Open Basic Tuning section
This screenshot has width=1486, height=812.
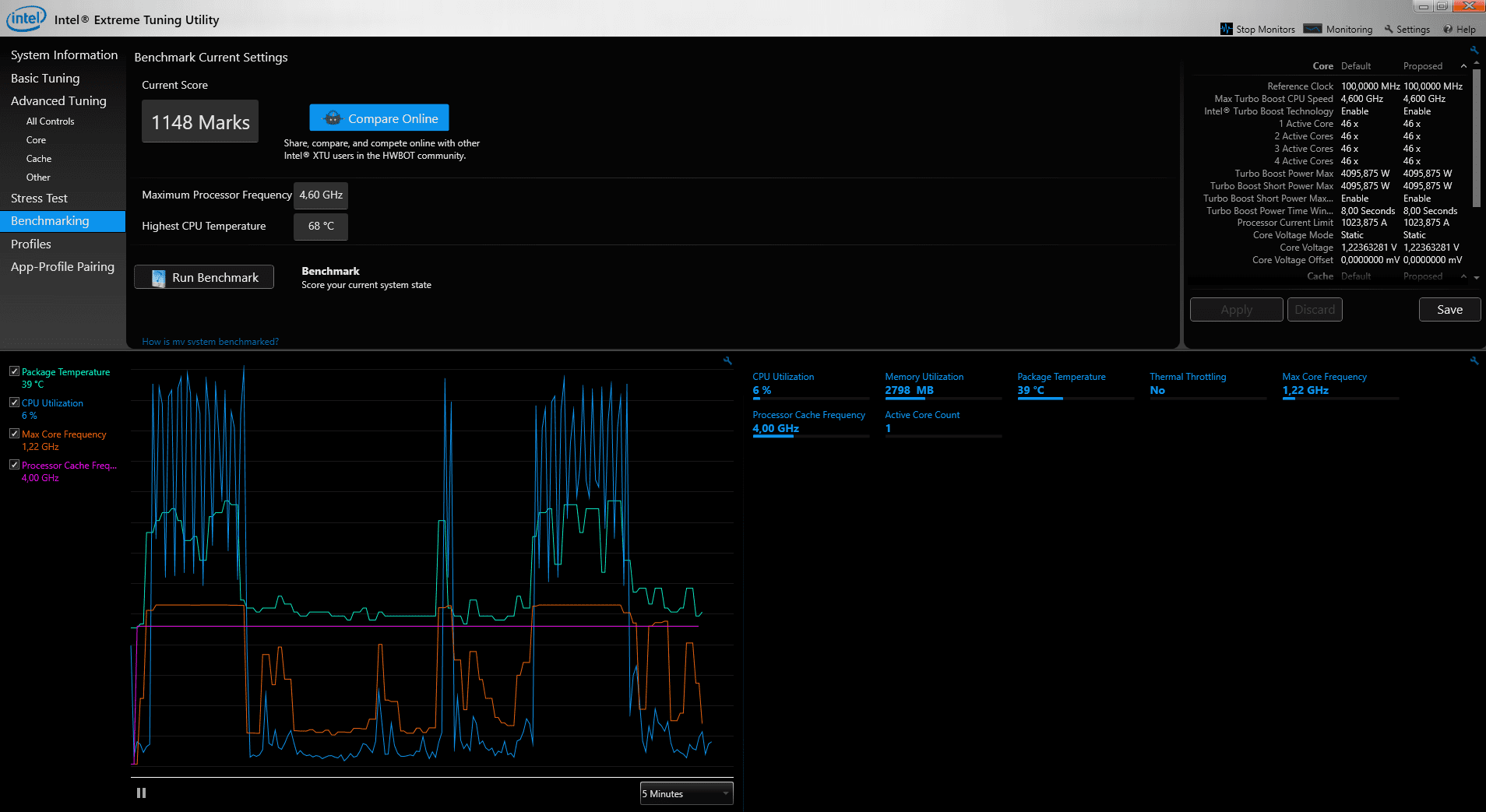[x=45, y=79]
